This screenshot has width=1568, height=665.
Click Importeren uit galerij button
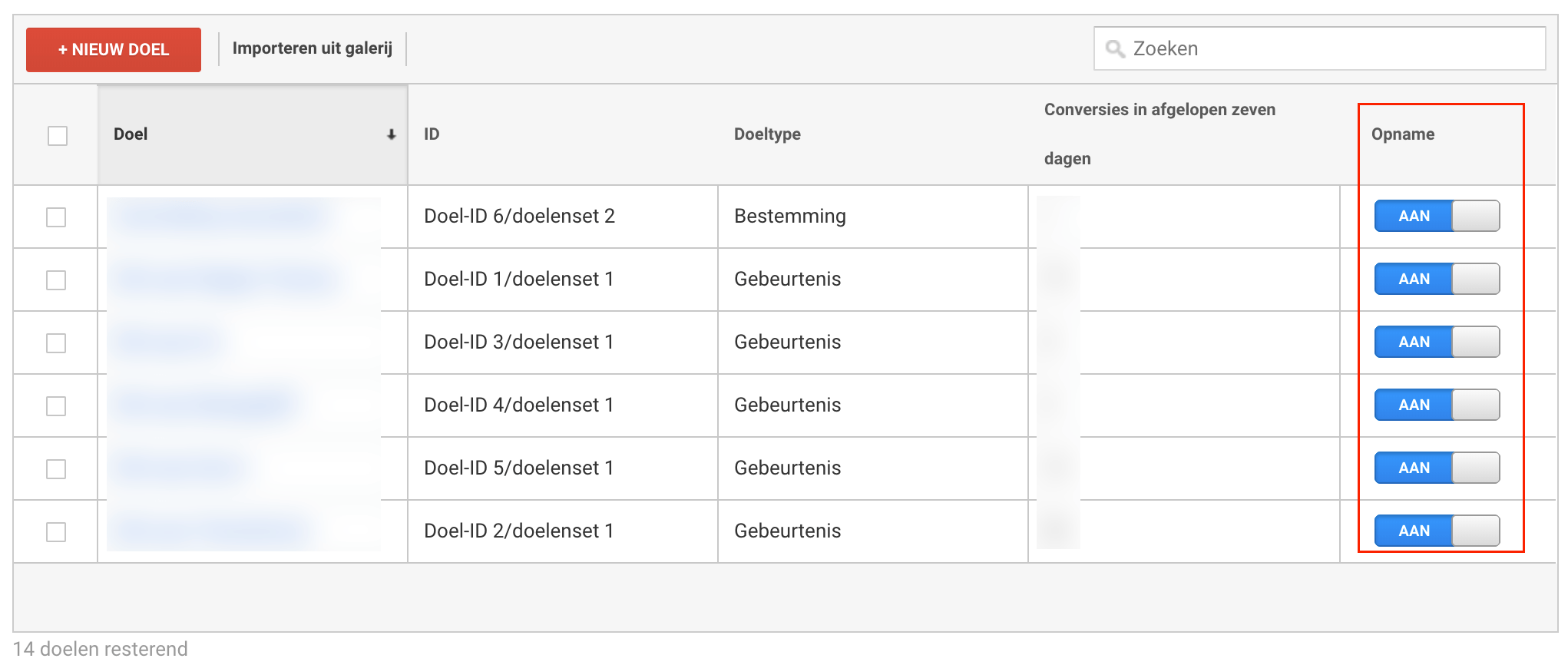(x=312, y=48)
